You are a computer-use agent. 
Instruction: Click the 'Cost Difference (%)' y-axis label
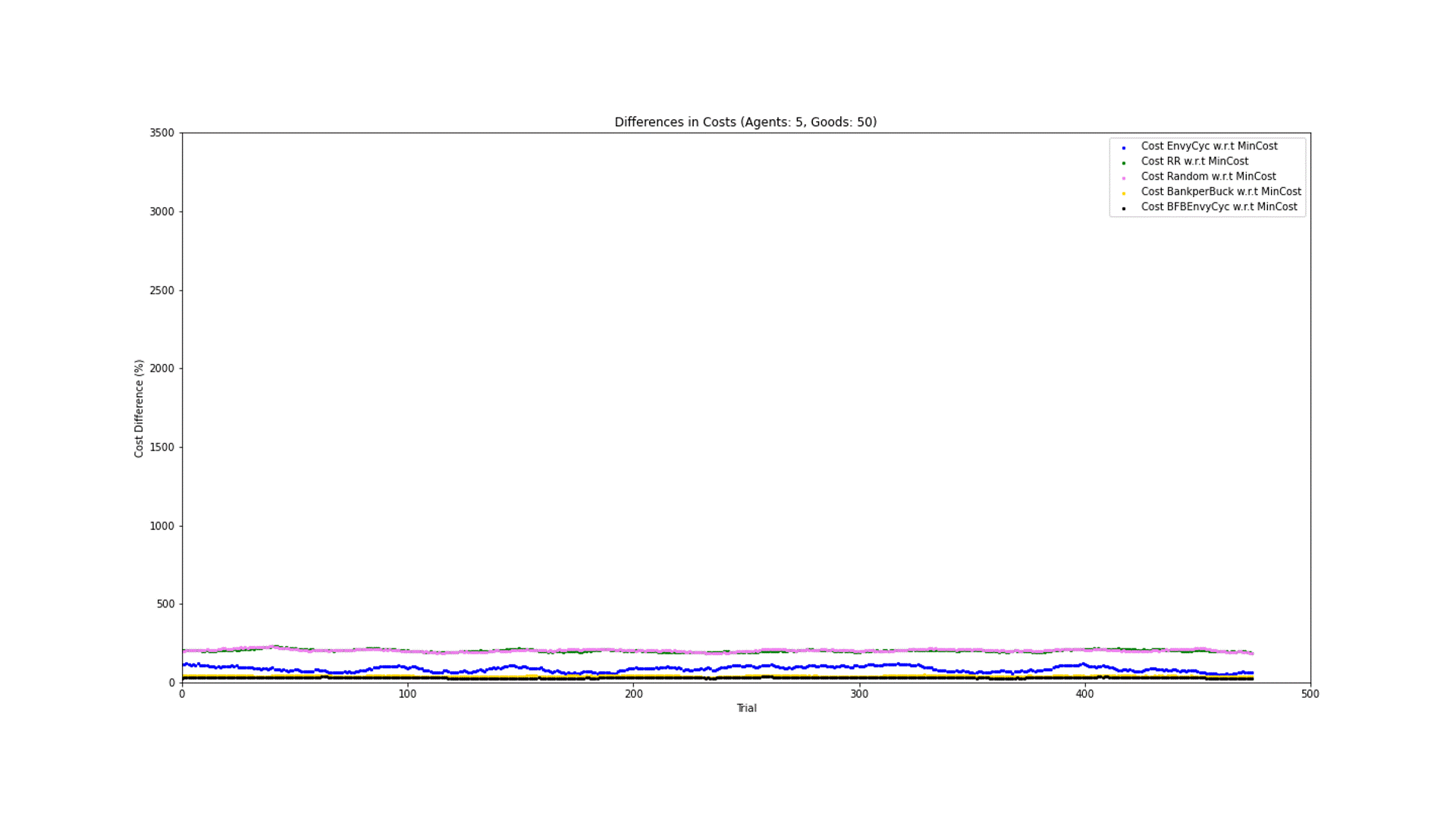pyautogui.click(x=139, y=409)
